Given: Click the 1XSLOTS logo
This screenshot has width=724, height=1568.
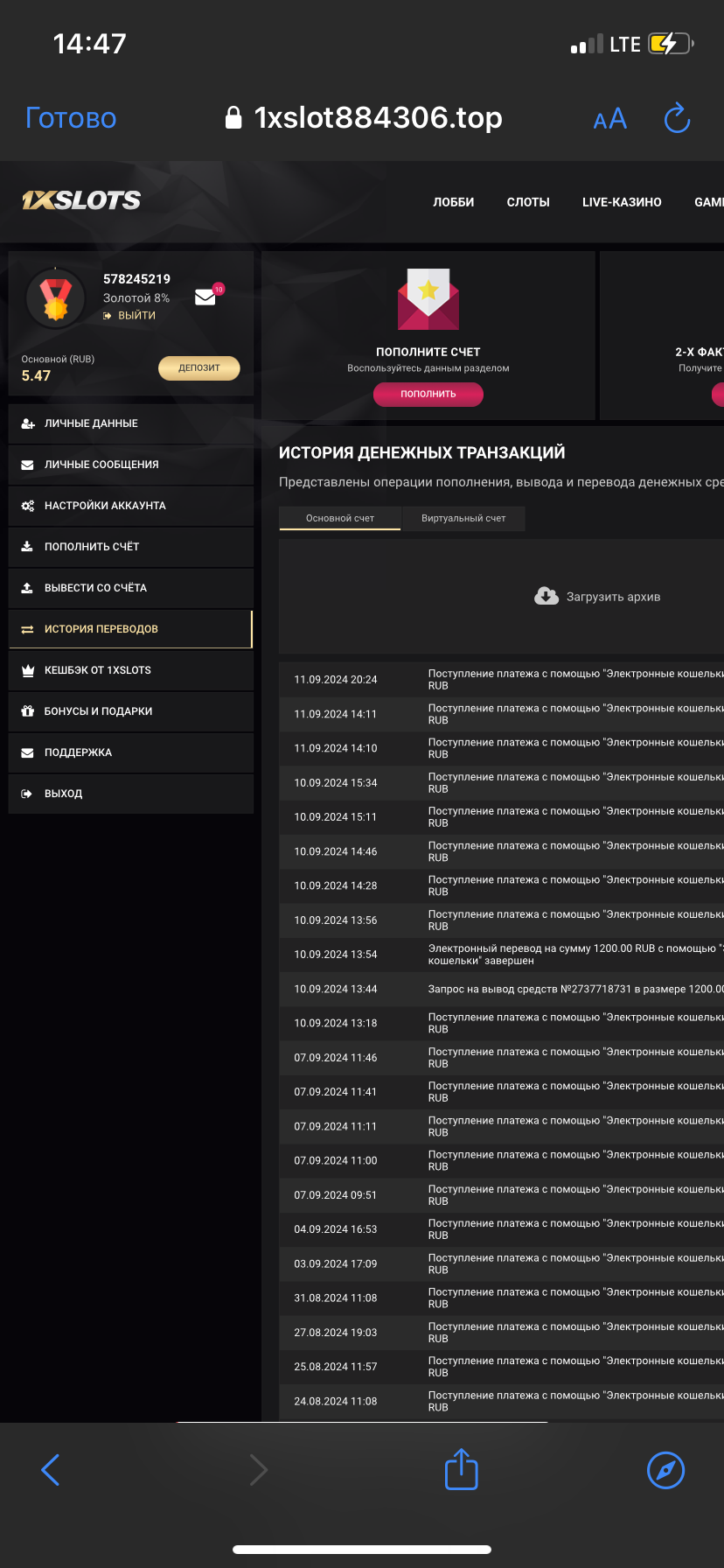Looking at the screenshot, I should pos(81,200).
